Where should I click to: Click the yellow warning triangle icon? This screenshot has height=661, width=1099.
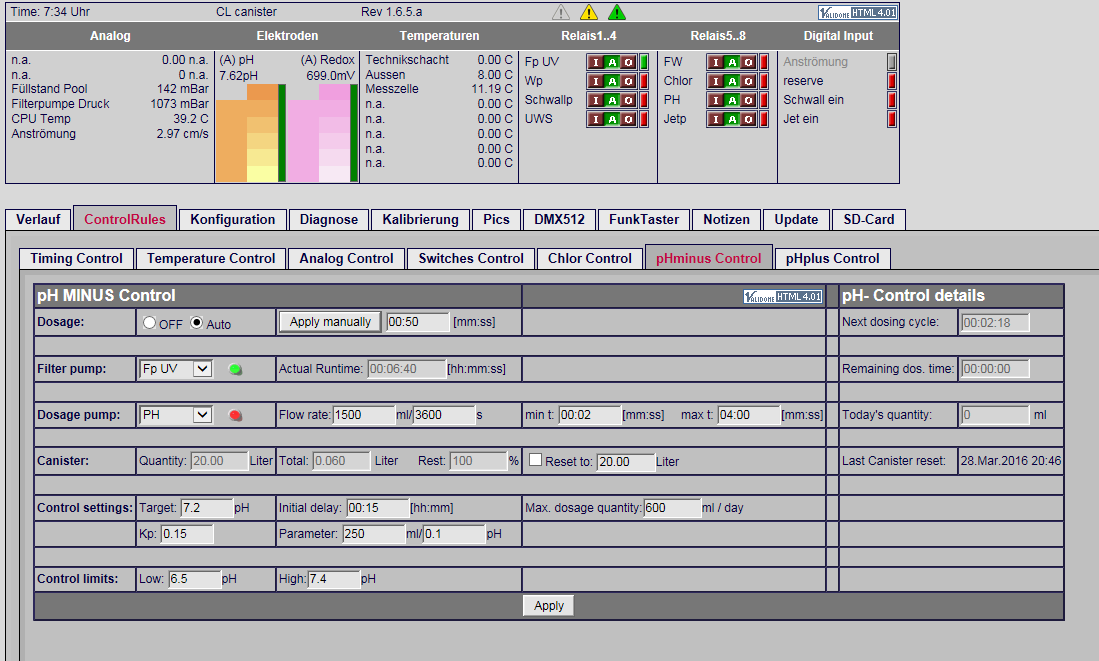(x=589, y=12)
